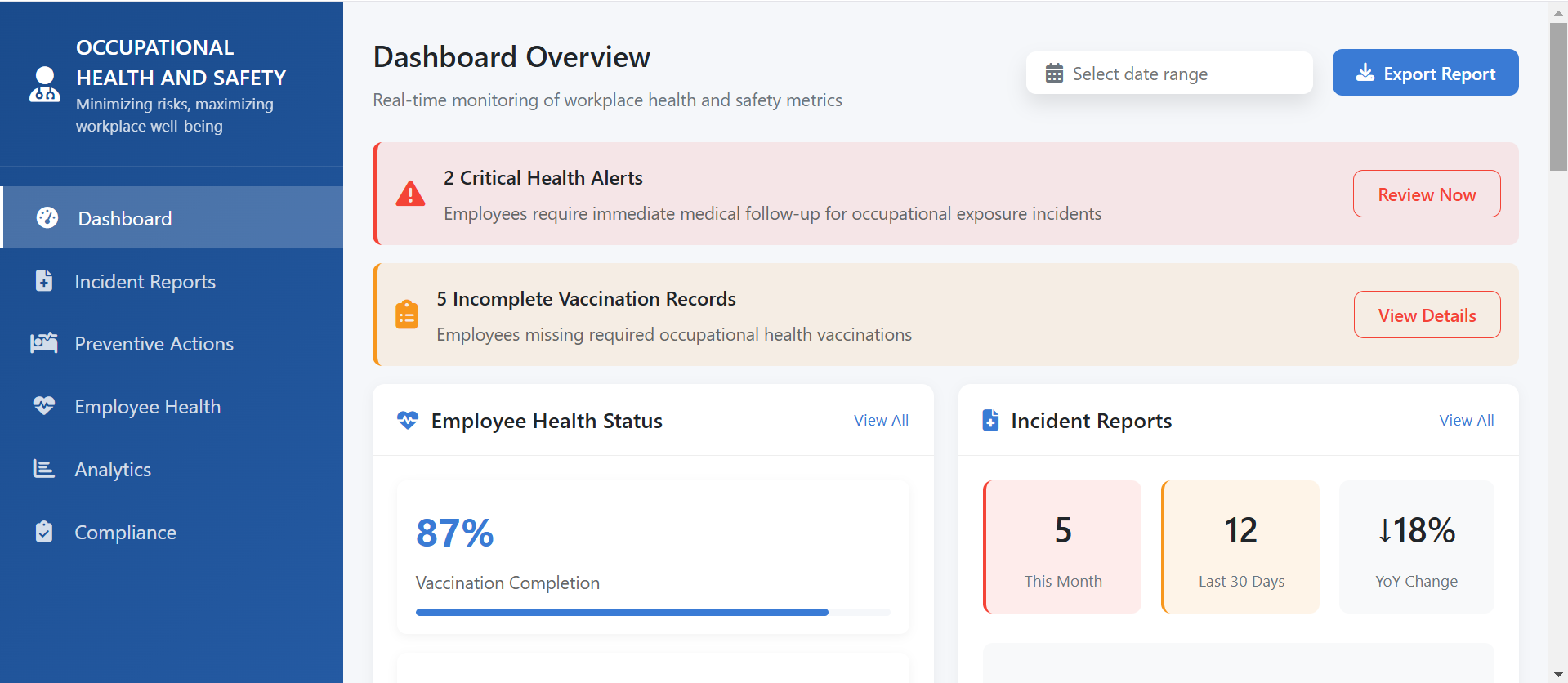Click the heart icon beside Employee Health Status
This screenshot has height=683, width=1568.
coord(408,420)
